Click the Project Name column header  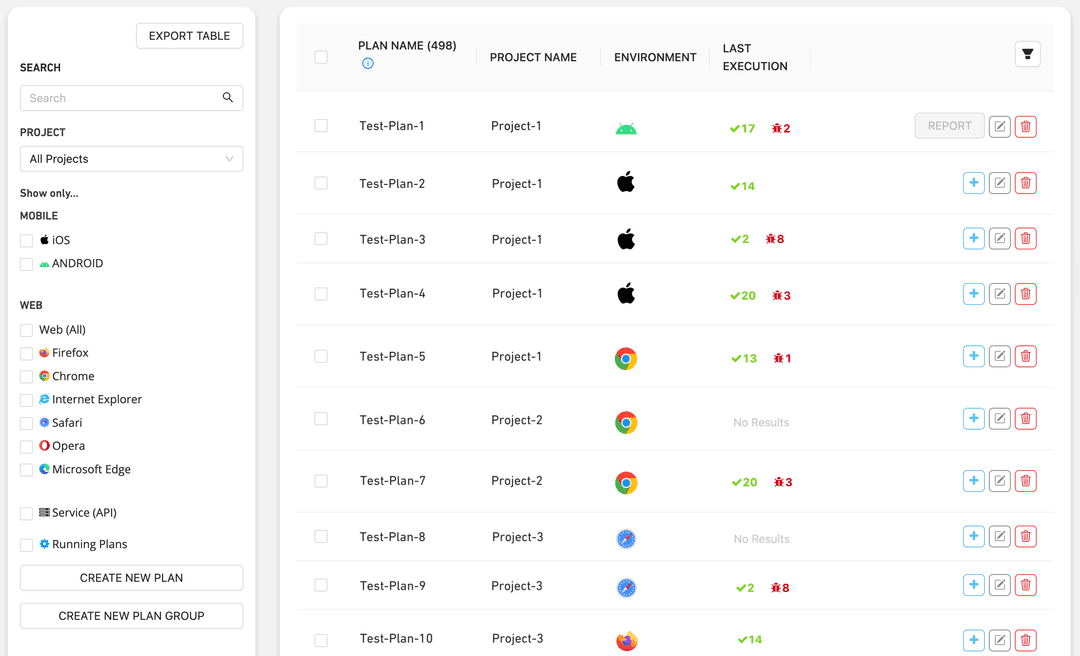[536, 57]
